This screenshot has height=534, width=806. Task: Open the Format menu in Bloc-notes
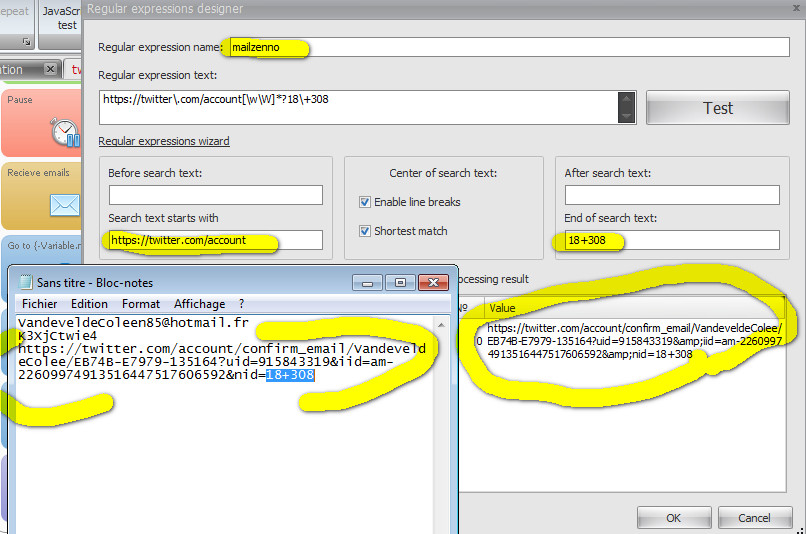(x=141, y=304)
